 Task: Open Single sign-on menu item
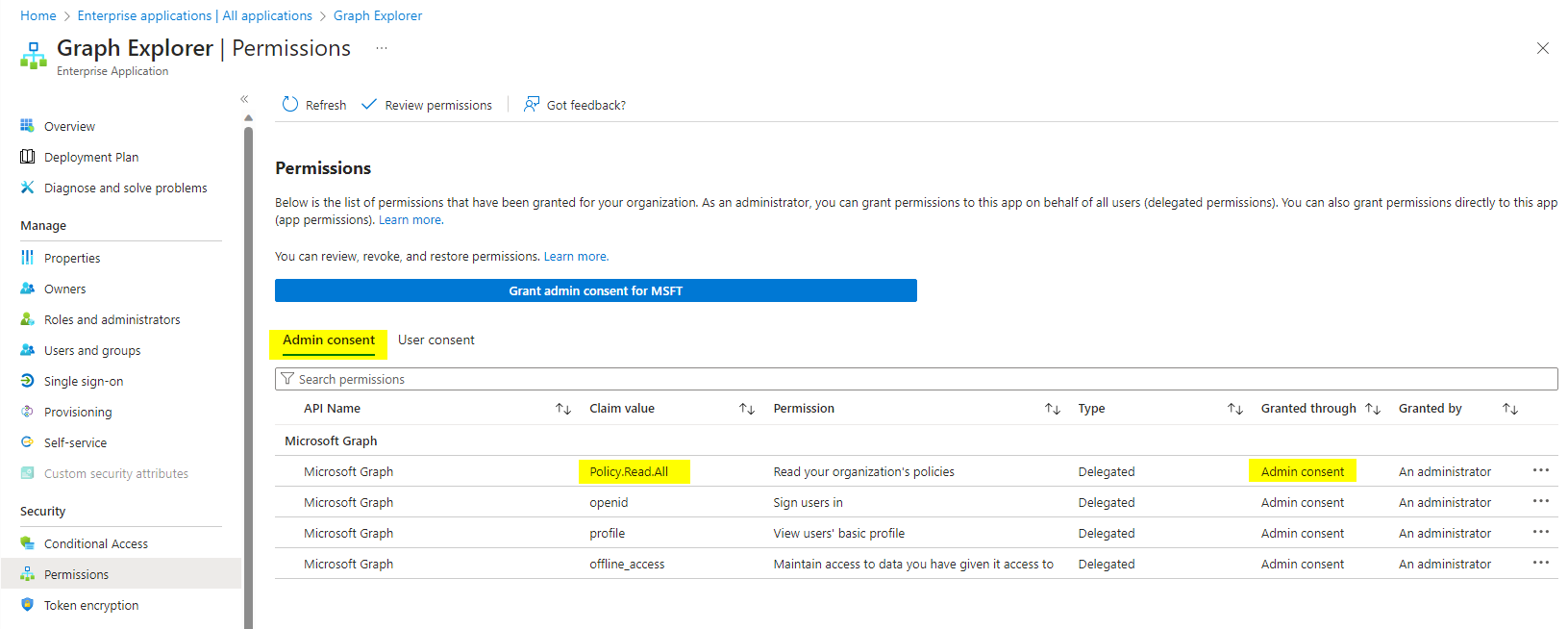click(x=84, y=381)
